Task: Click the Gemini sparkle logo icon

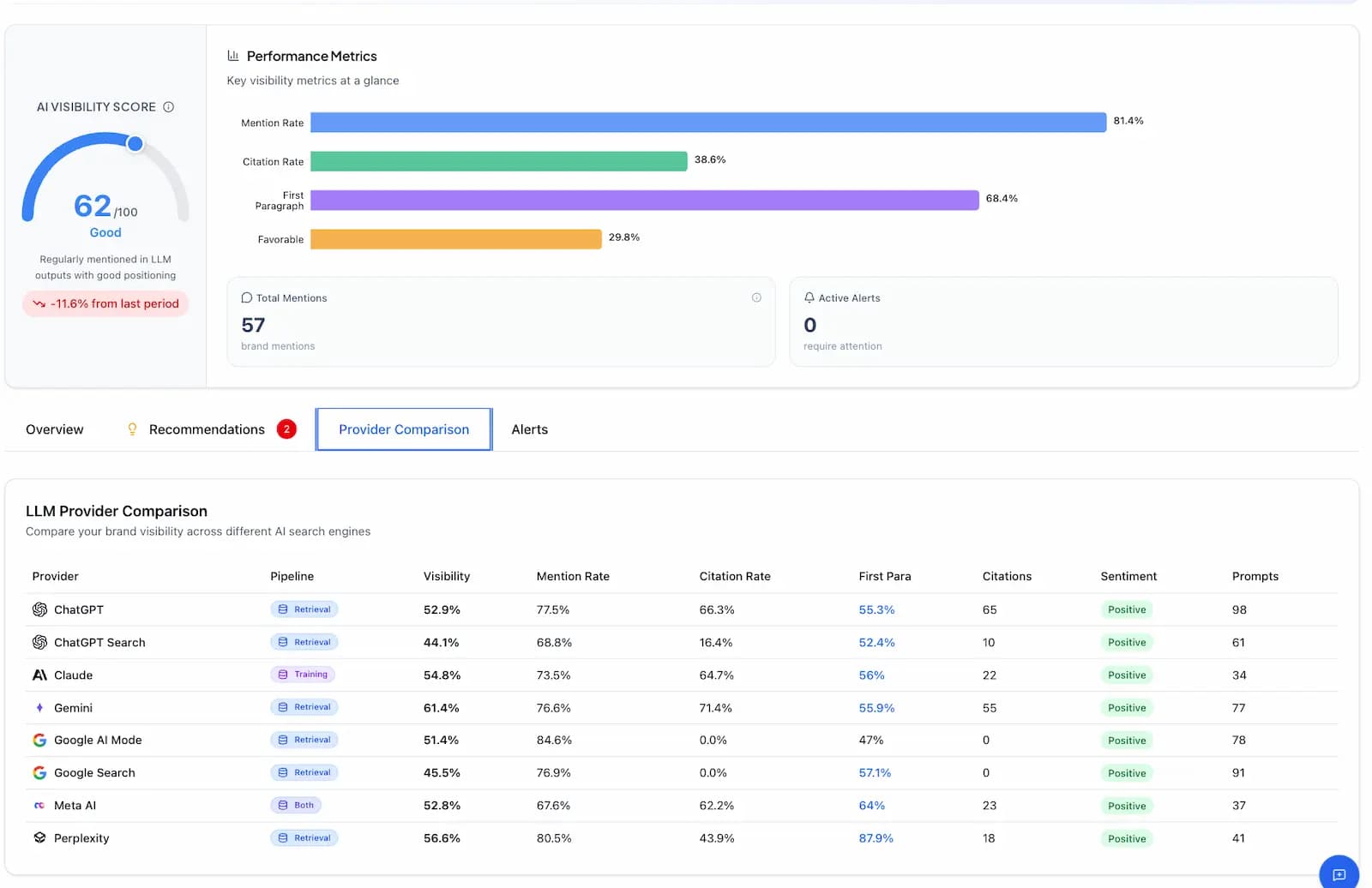Action: click(x=39, y=708)
